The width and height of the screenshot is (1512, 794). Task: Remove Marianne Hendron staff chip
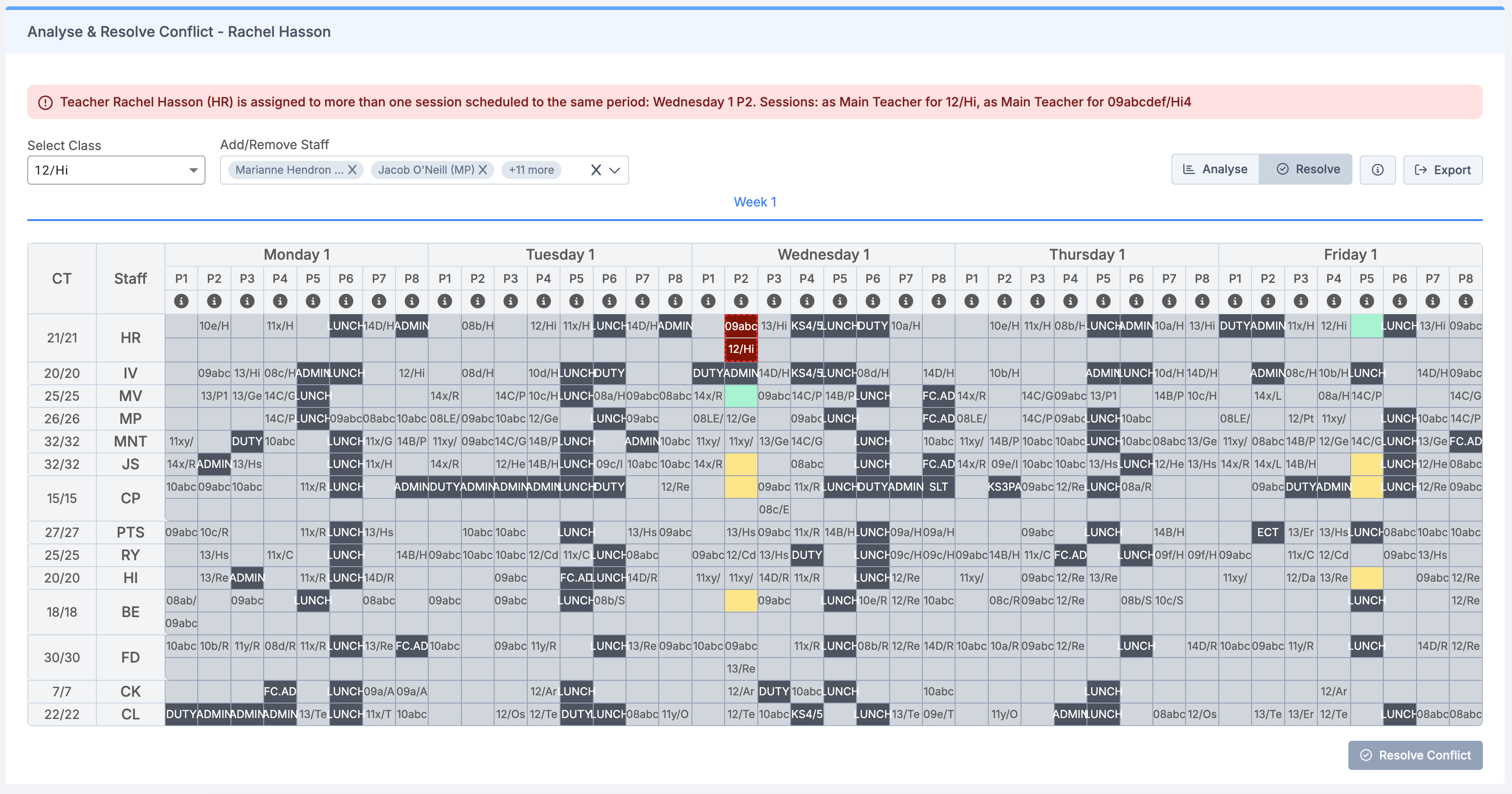pyautogui.click(x=352, y=170)
